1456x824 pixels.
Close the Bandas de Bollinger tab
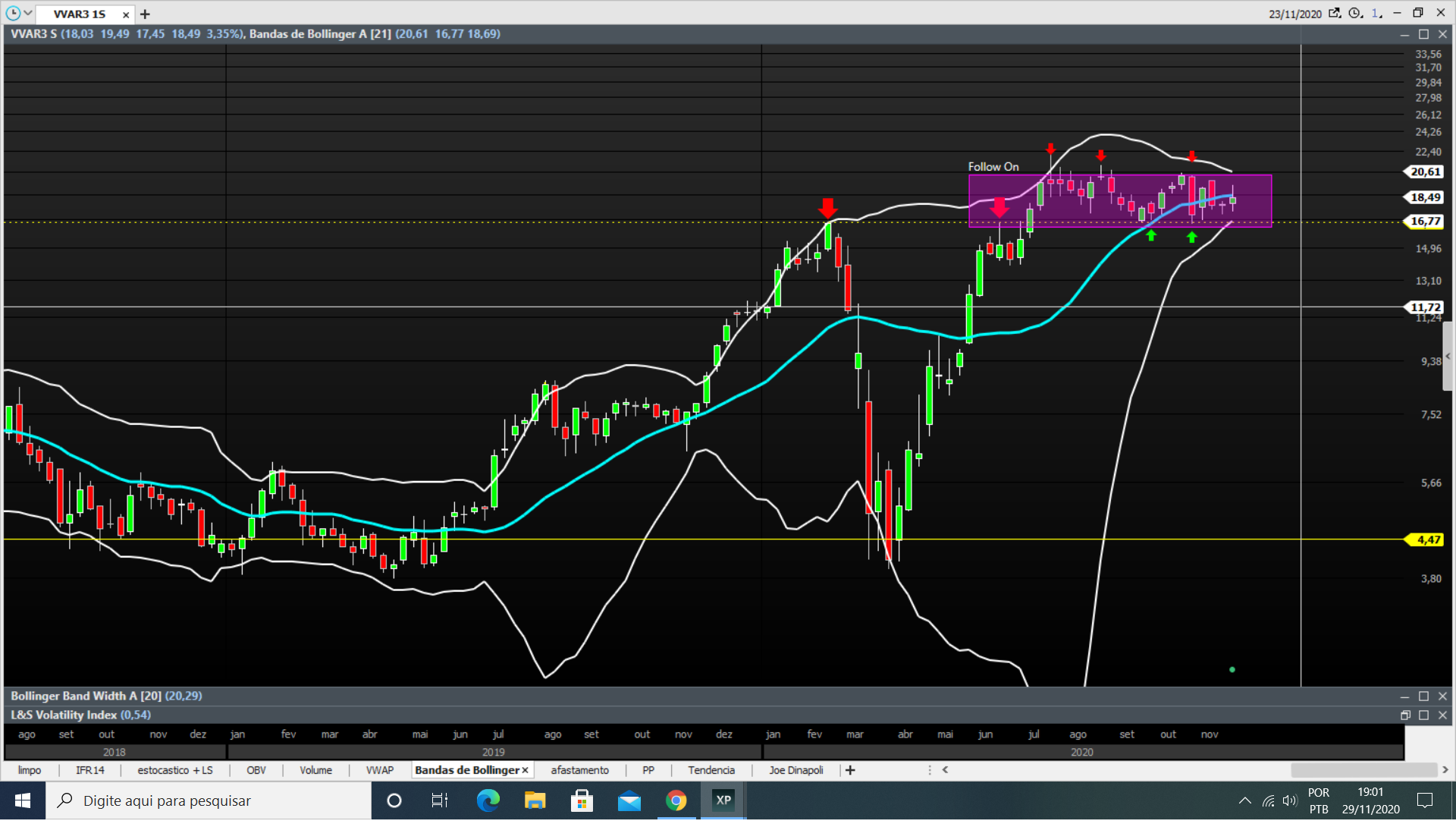[x=525, y=770]
